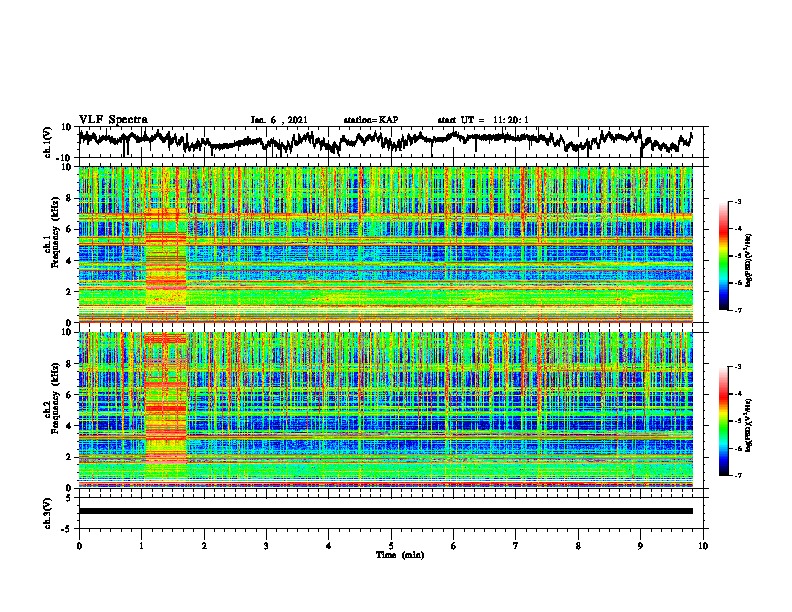Click the "station=KAP" header text
Viewport: 792px width, 612px height.
(x=370, y=120)
